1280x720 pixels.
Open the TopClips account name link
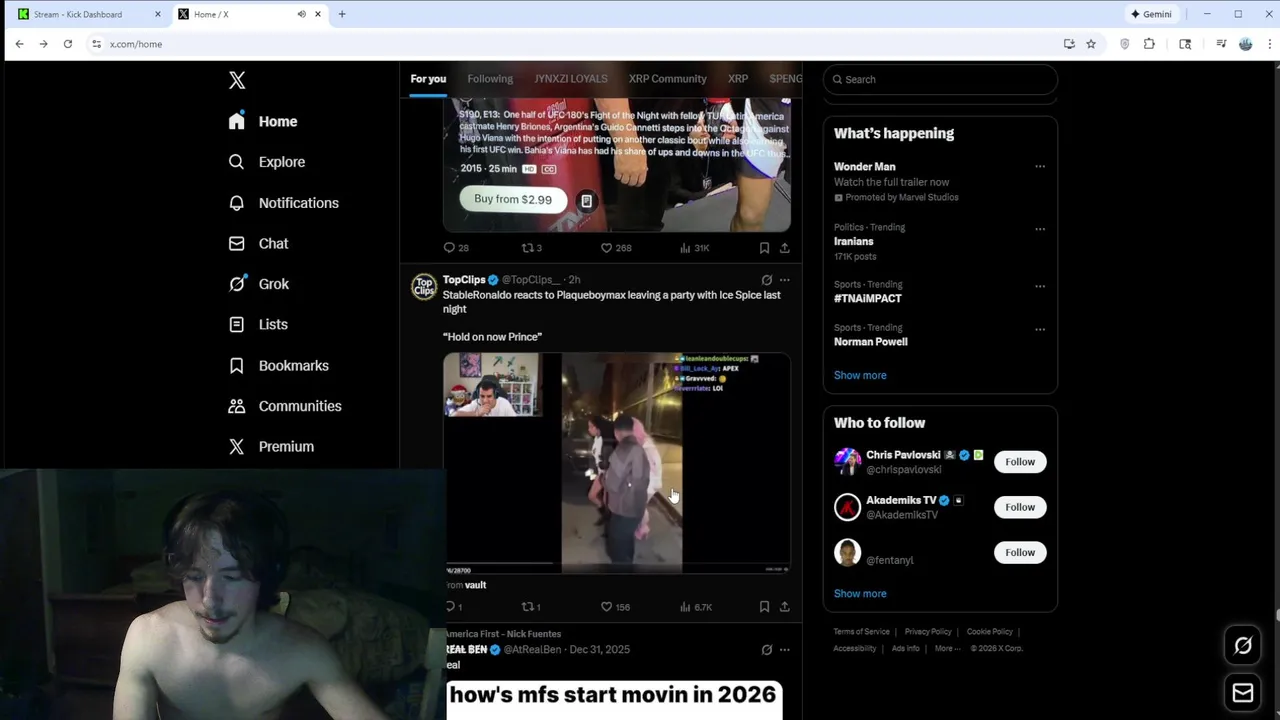coord(464,280)
